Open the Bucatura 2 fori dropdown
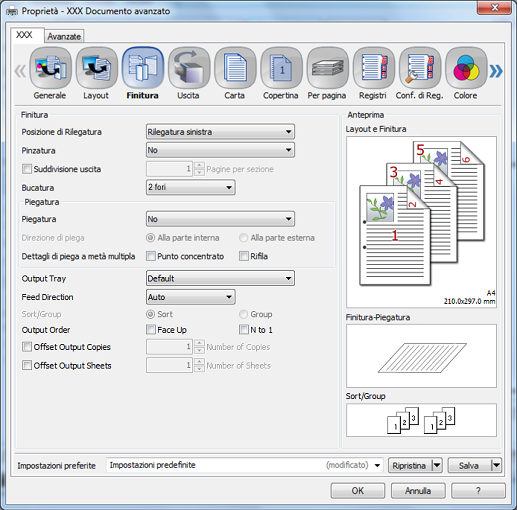The height and width of the screenshot is (510, 517). tap(191, 187)
